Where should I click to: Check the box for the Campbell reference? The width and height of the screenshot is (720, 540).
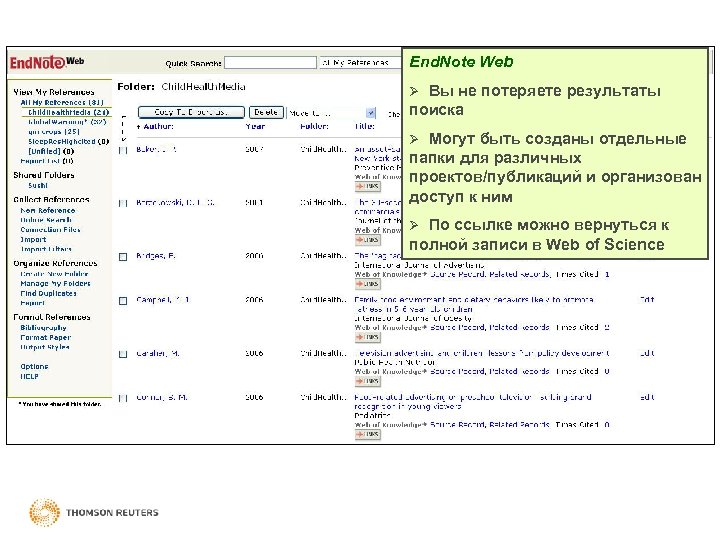pyautogui.click(x=123, y=301)
